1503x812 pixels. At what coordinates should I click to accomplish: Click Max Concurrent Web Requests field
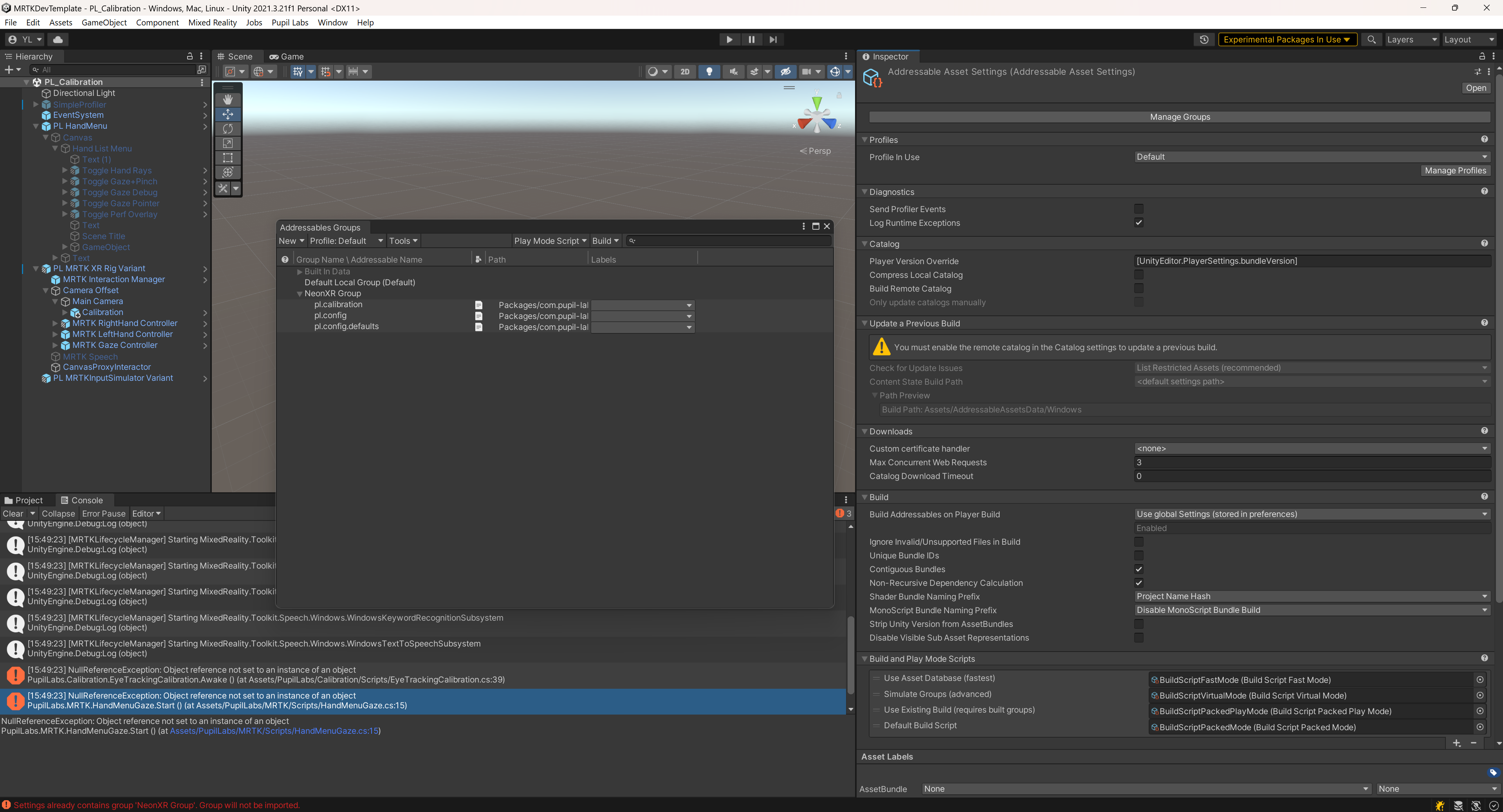tap(1312, 462)
